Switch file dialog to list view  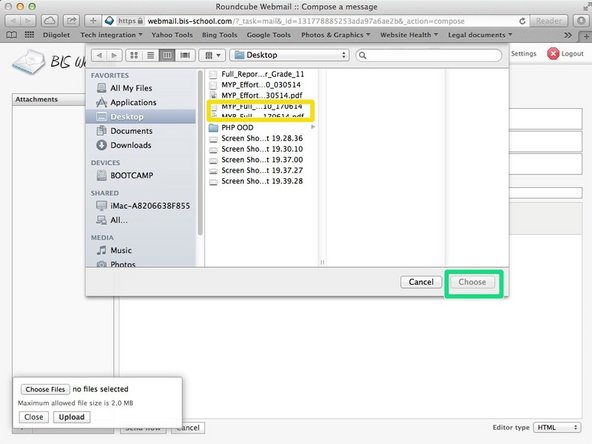(150, 56)
